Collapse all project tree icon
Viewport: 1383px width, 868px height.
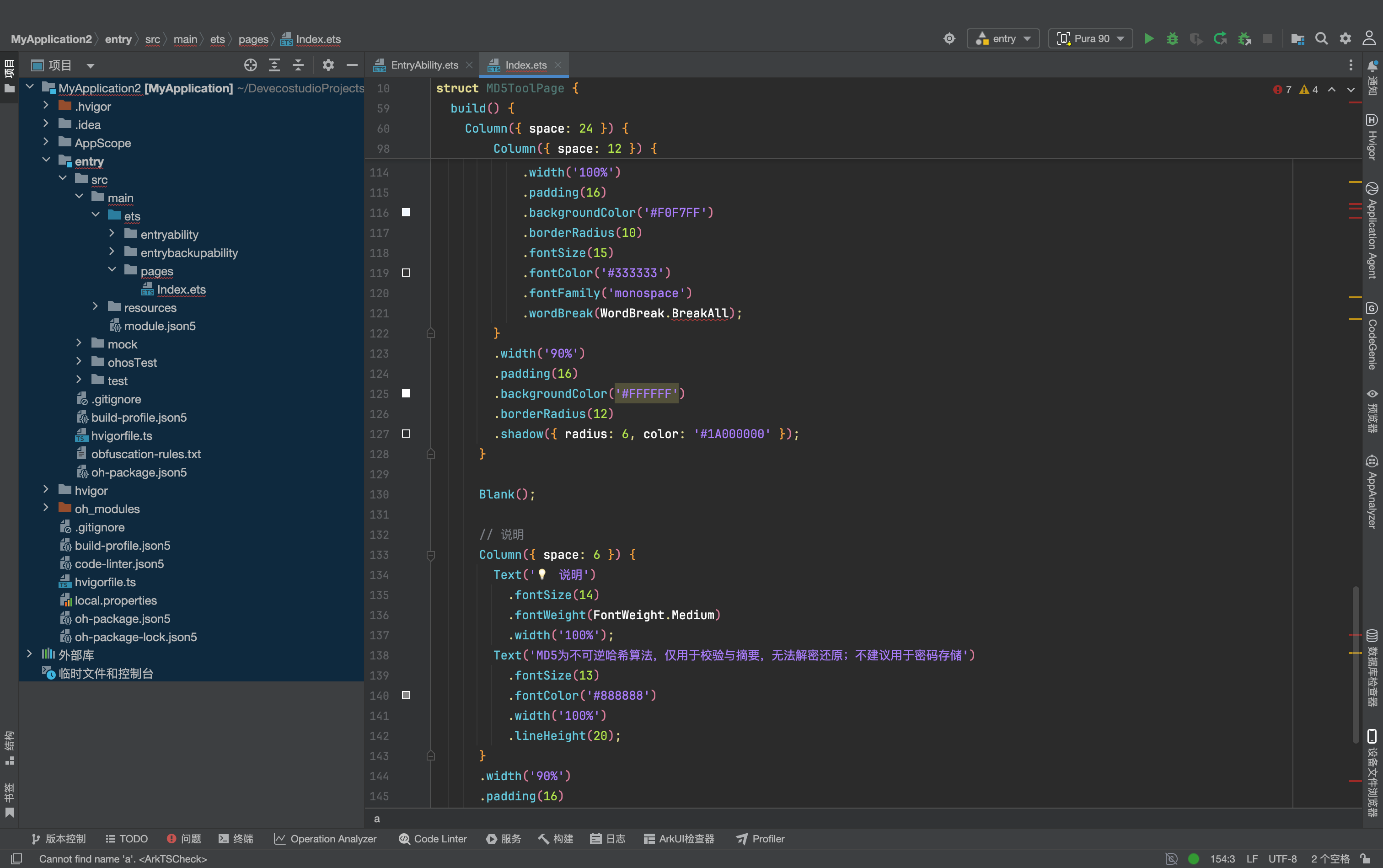pos(298,65)
